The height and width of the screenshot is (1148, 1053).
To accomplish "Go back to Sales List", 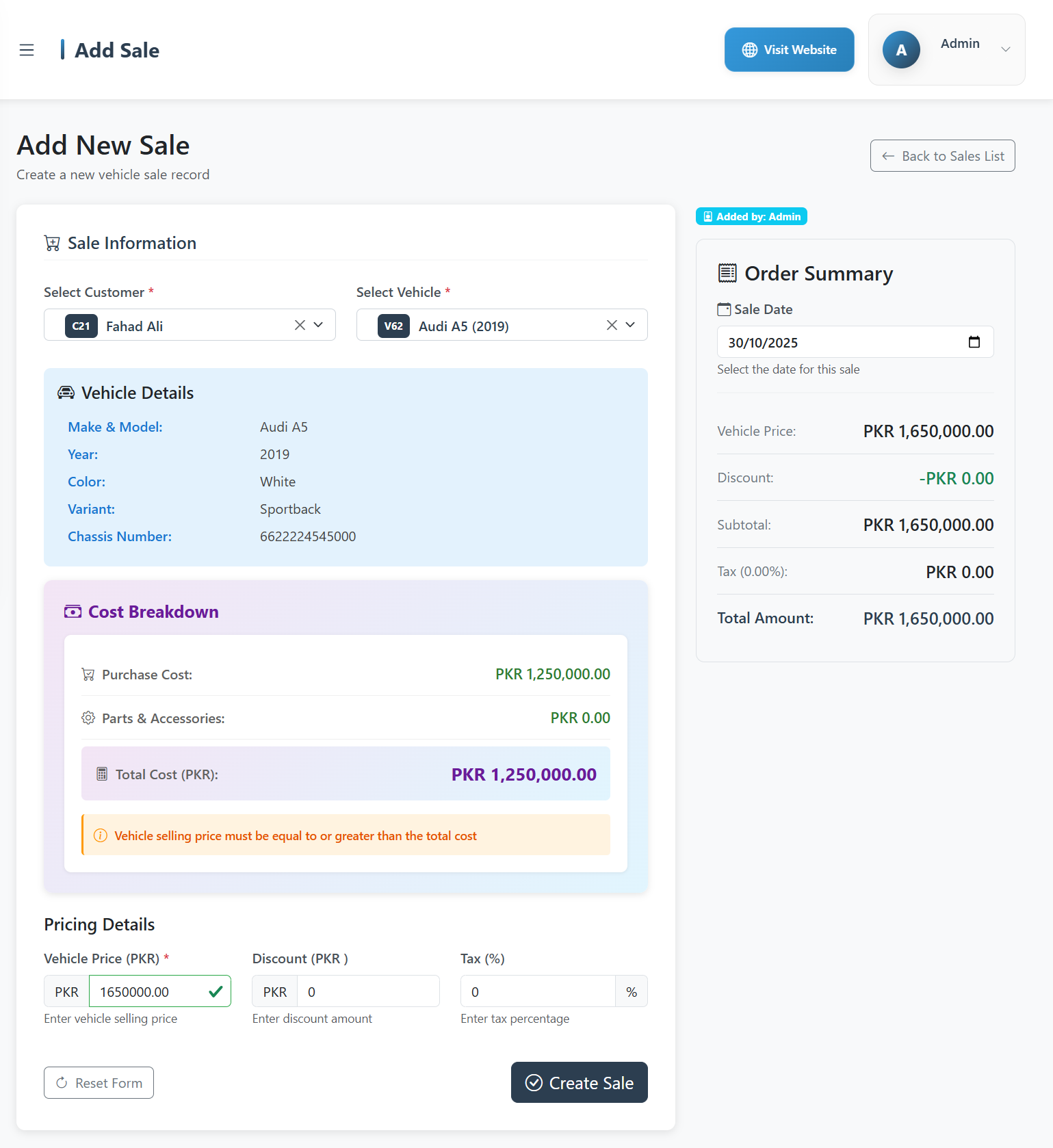I will pos(942,156).
